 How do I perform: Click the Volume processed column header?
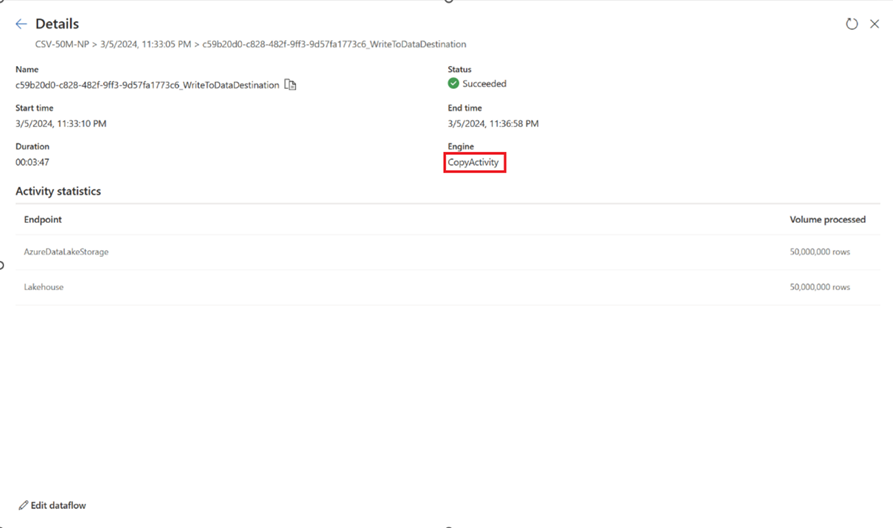828,220
